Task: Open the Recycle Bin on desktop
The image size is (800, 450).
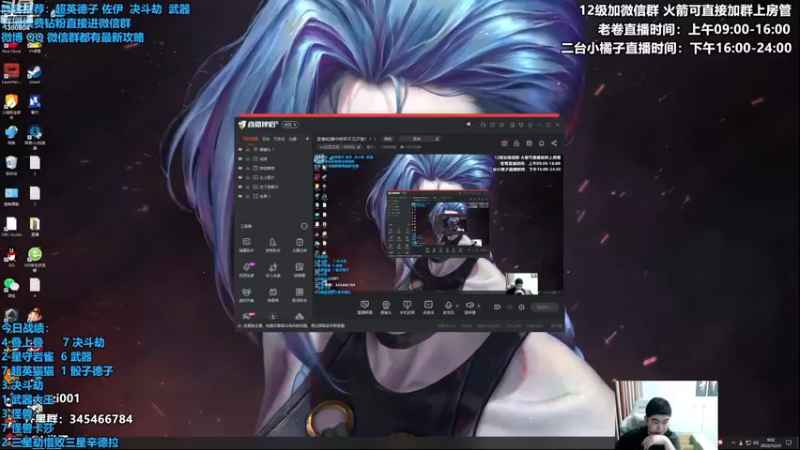Action: point(11,166)
